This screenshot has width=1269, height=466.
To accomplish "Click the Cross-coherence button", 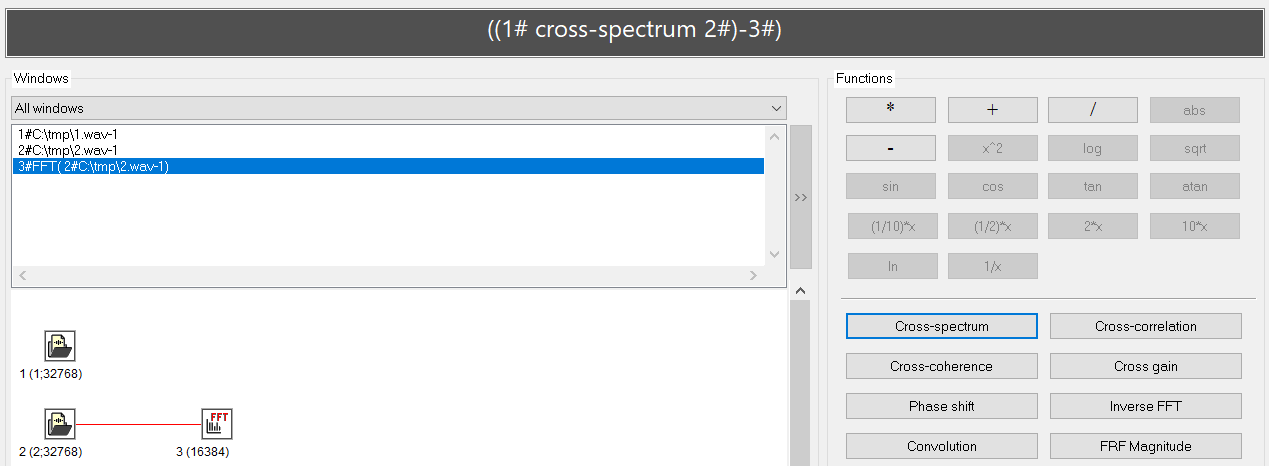I will 941,366.
